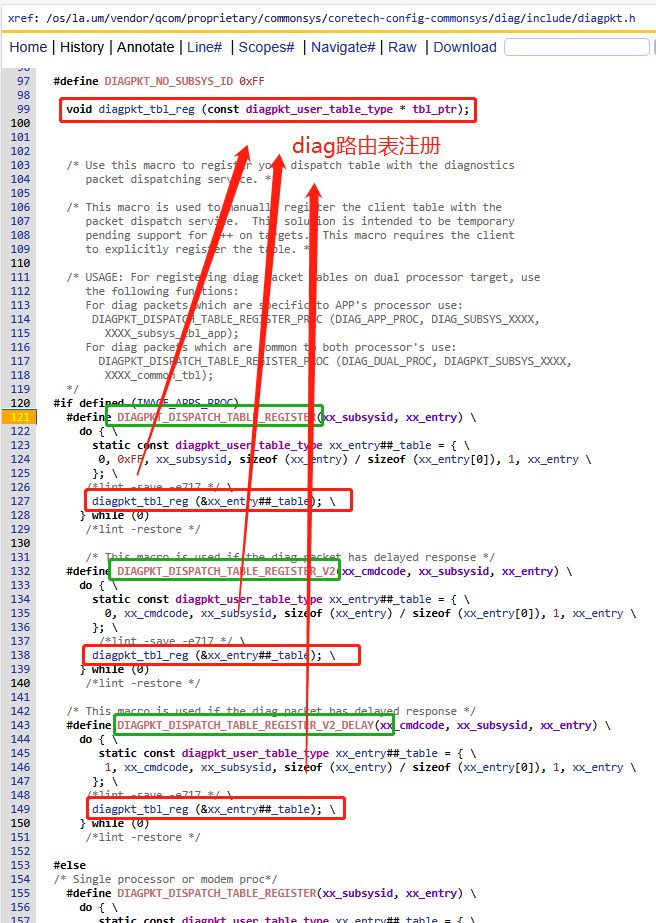Select '#else' text on line 153
The width and height of the screenshot is (656, 923).
(69, 865)
